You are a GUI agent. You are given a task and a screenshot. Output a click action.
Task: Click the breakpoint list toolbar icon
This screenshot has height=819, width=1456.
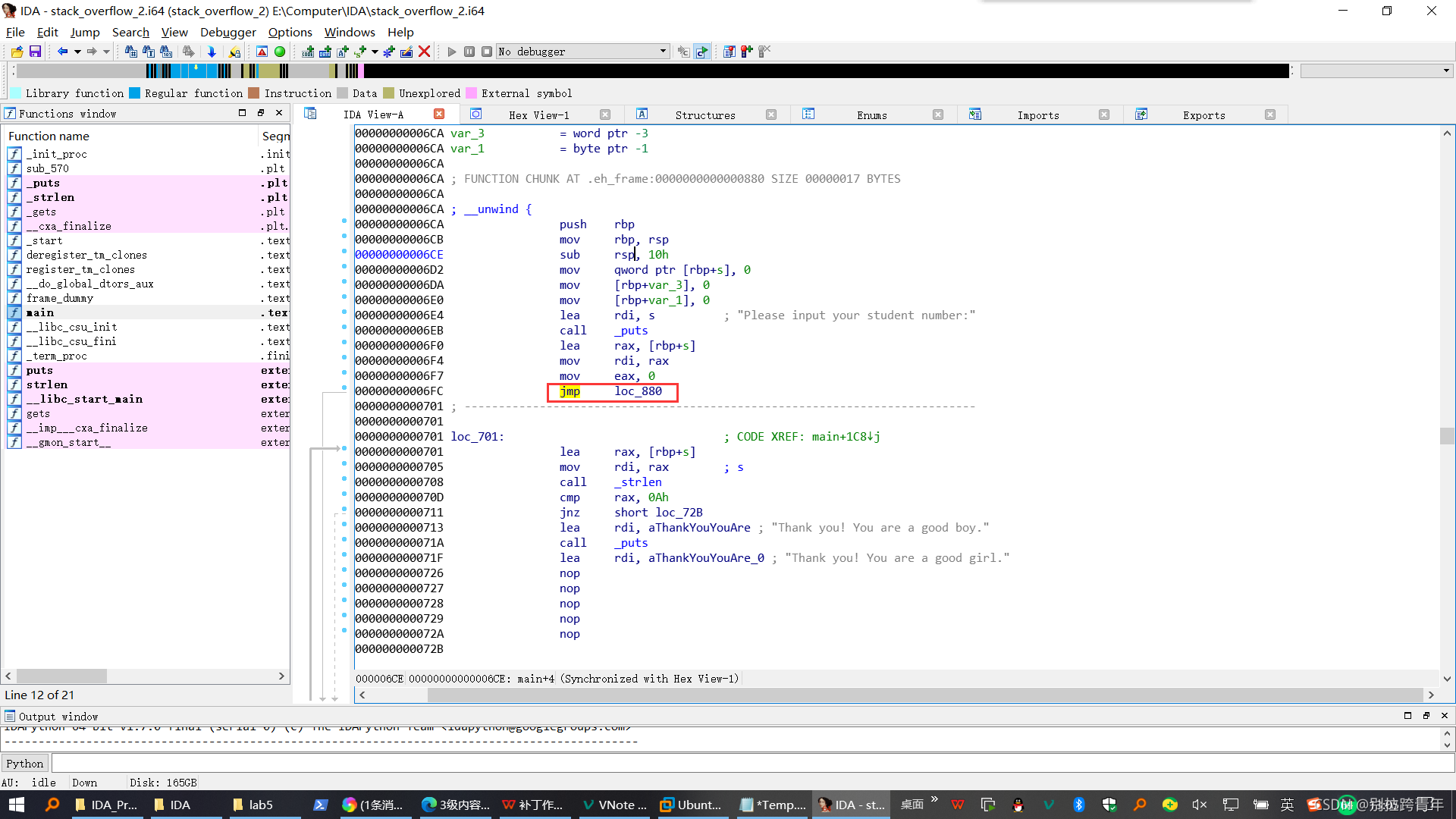click(x=729, y=52)
